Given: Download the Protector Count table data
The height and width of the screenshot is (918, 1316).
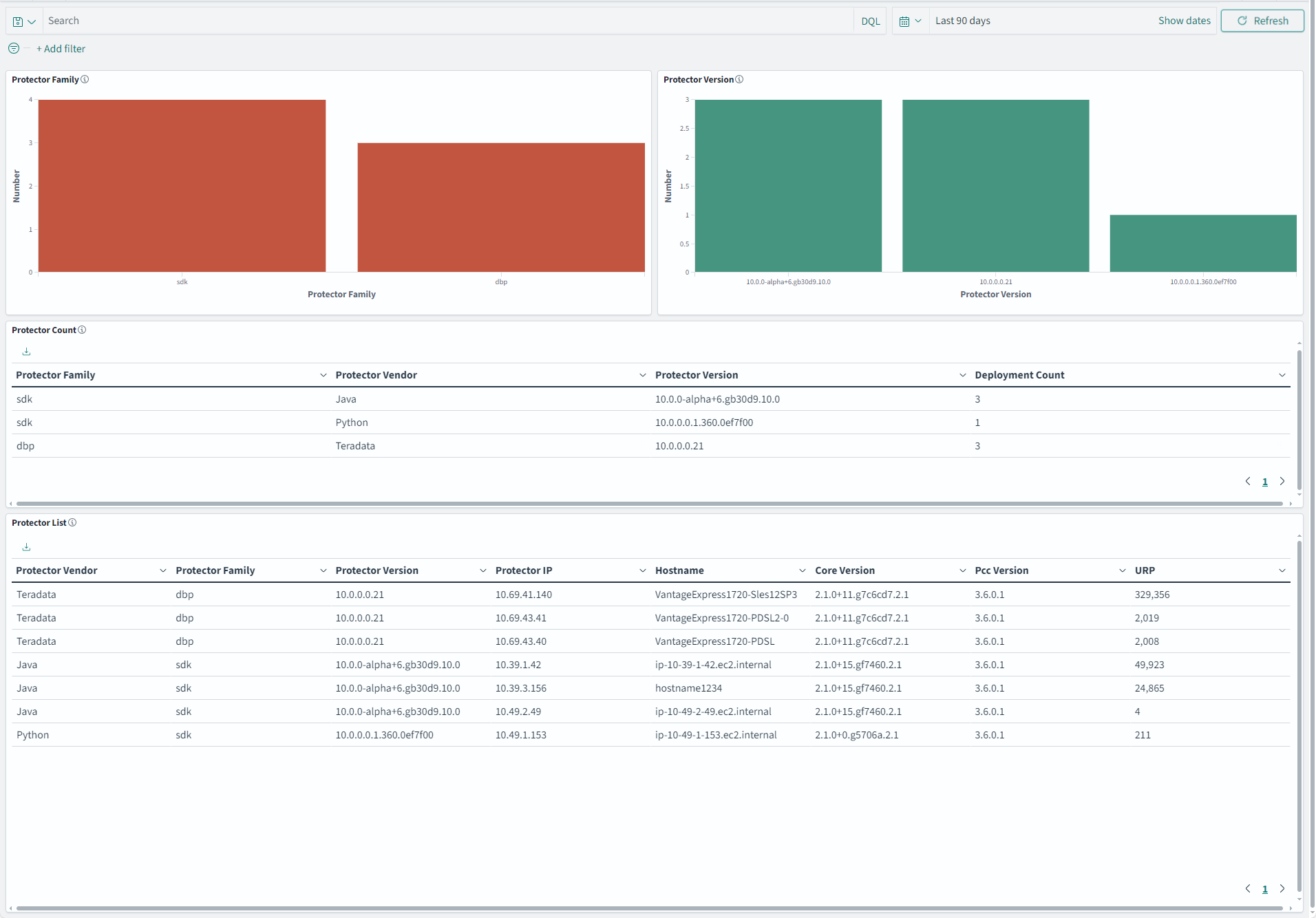Looking at the screenshot, I should [26, 351].
